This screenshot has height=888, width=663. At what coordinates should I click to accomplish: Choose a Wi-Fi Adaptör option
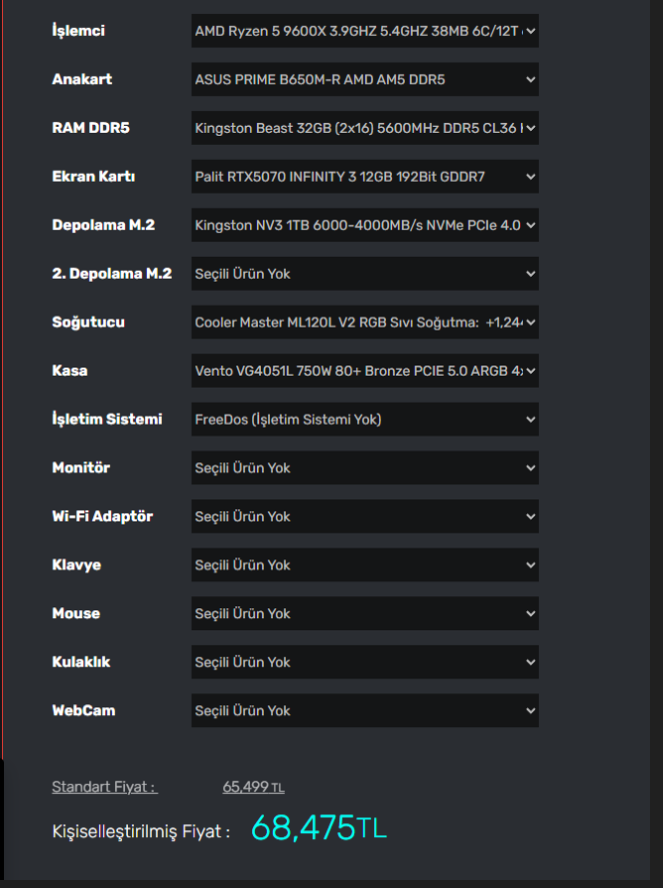pos(365,516)
